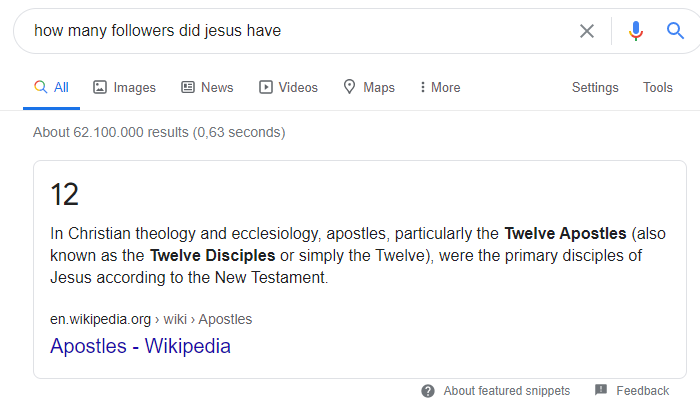Click the Images tab picture icon
The width and height of the screenshot is (700, 404).
click(x=100, y=87)
